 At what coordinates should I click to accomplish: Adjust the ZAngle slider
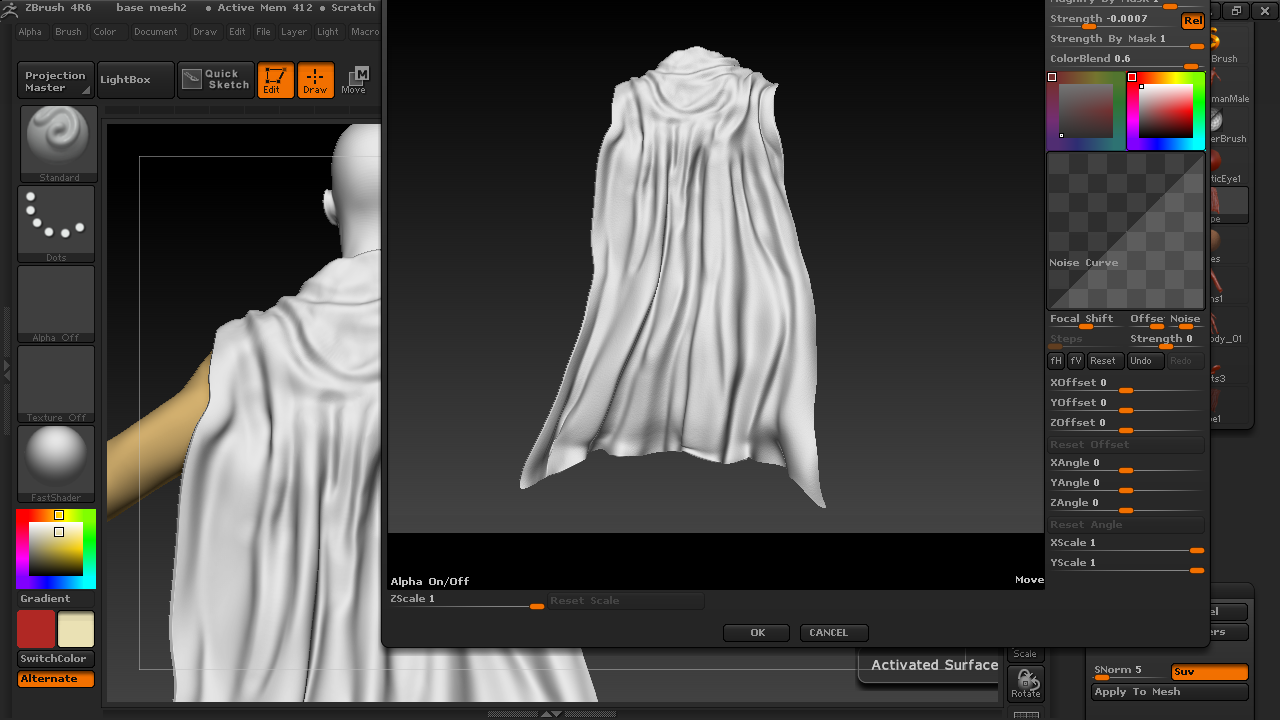(1126, 505)
